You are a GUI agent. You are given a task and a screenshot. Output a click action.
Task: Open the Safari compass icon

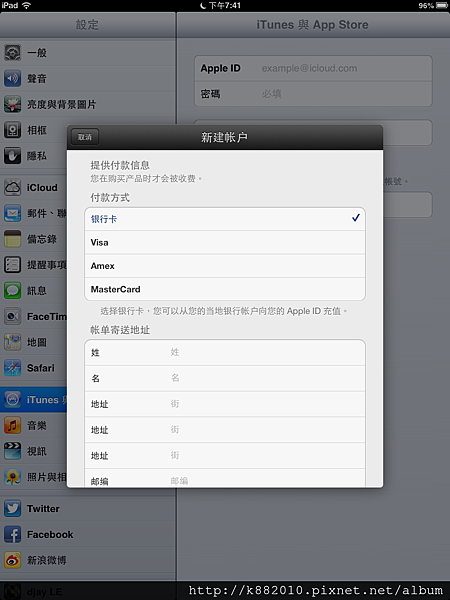(x=12, y=368)
